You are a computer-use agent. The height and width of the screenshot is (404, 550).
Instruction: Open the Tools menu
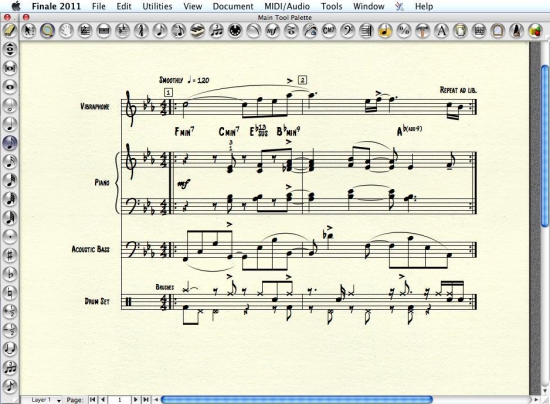[331, 6]
